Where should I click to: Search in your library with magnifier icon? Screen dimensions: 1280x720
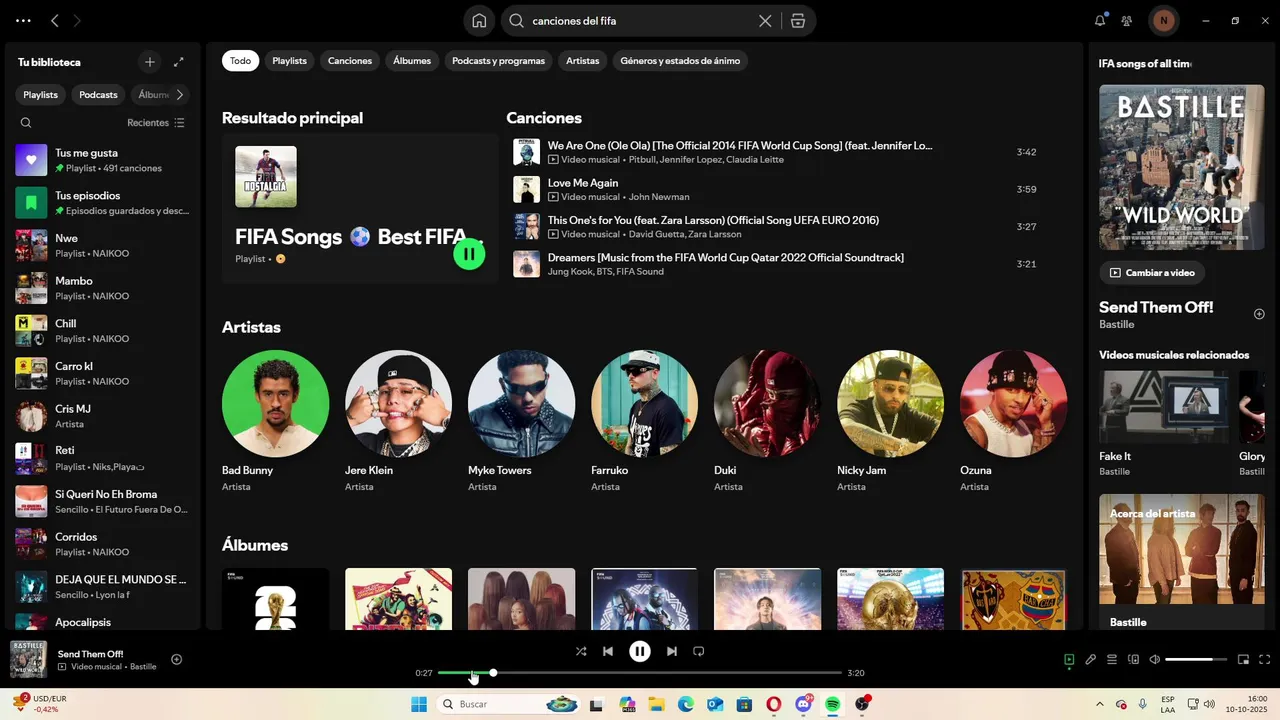pyautogui.click(x=26, y=123)
